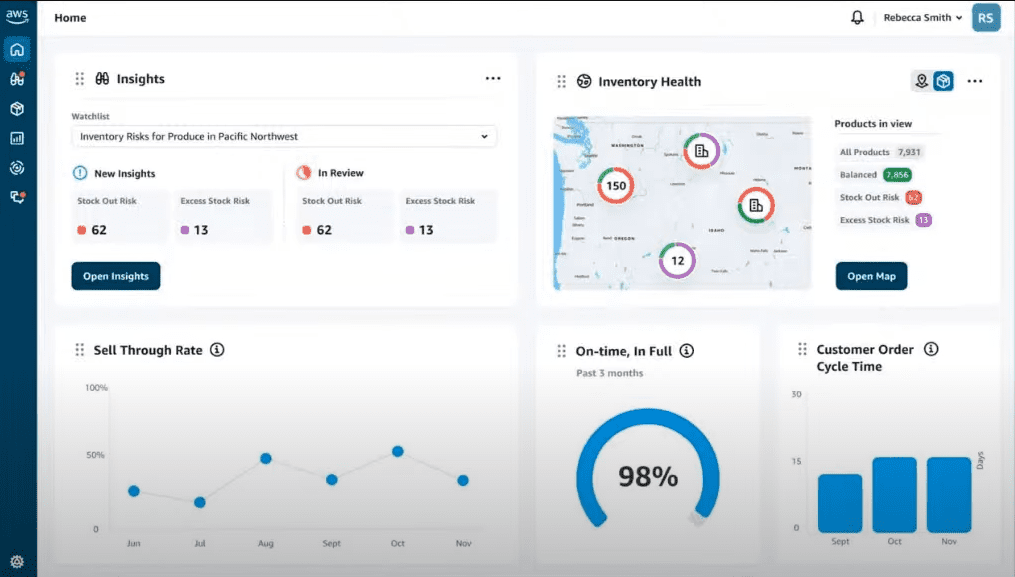Click the Open Map button
1015x577 pixels.
click(x=871, y=276)
